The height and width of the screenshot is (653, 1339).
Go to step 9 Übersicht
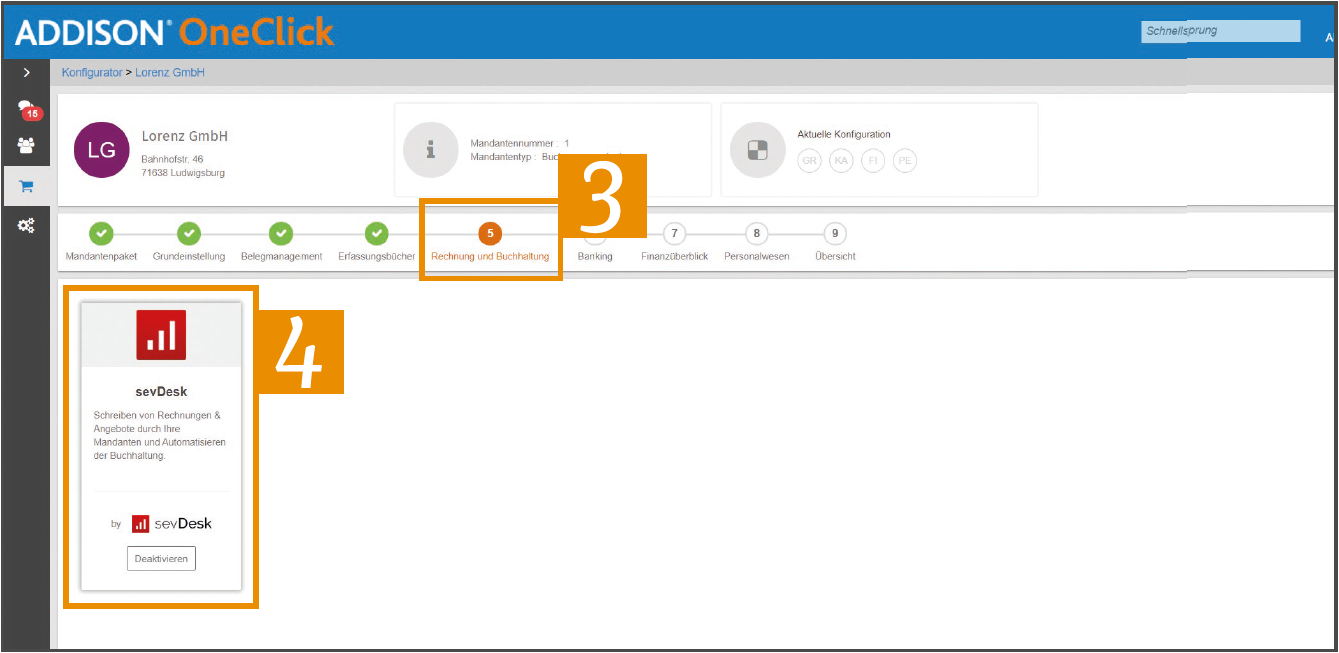[x=835, y=243]
